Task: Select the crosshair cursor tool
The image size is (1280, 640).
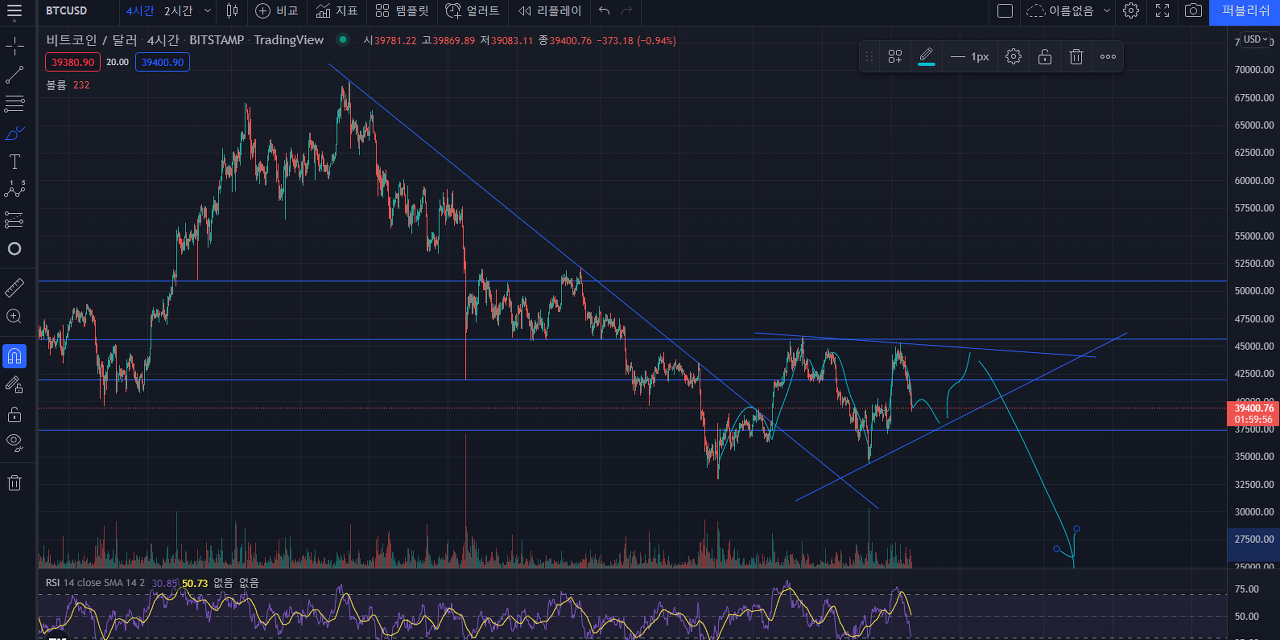Action: coord(14,46)
